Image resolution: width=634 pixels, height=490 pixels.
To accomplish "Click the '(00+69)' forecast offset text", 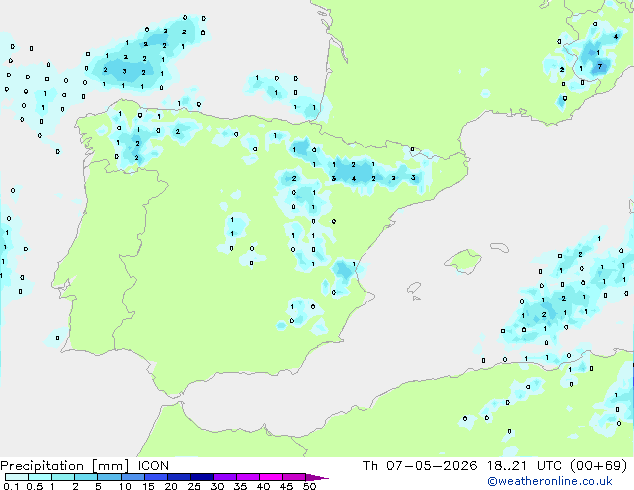I will (598, 466).
